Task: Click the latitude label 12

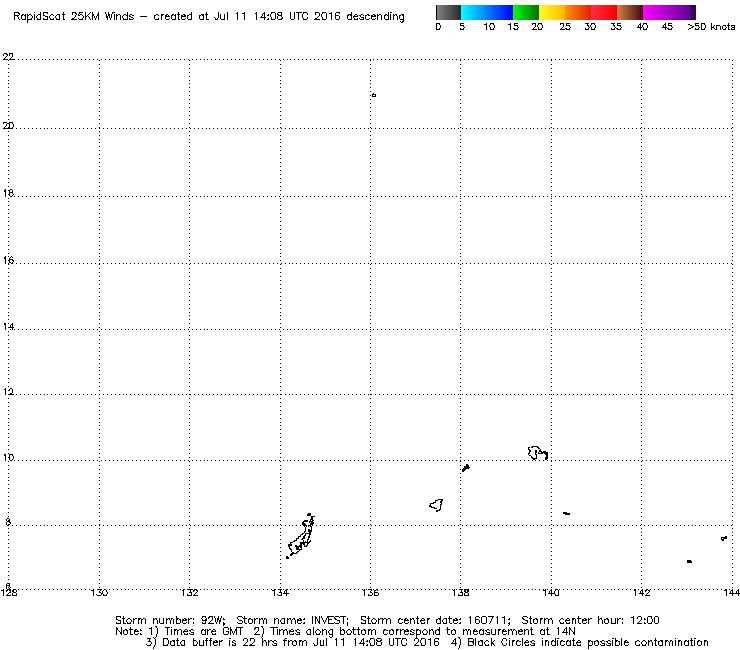Action: [x=8, y=392]
